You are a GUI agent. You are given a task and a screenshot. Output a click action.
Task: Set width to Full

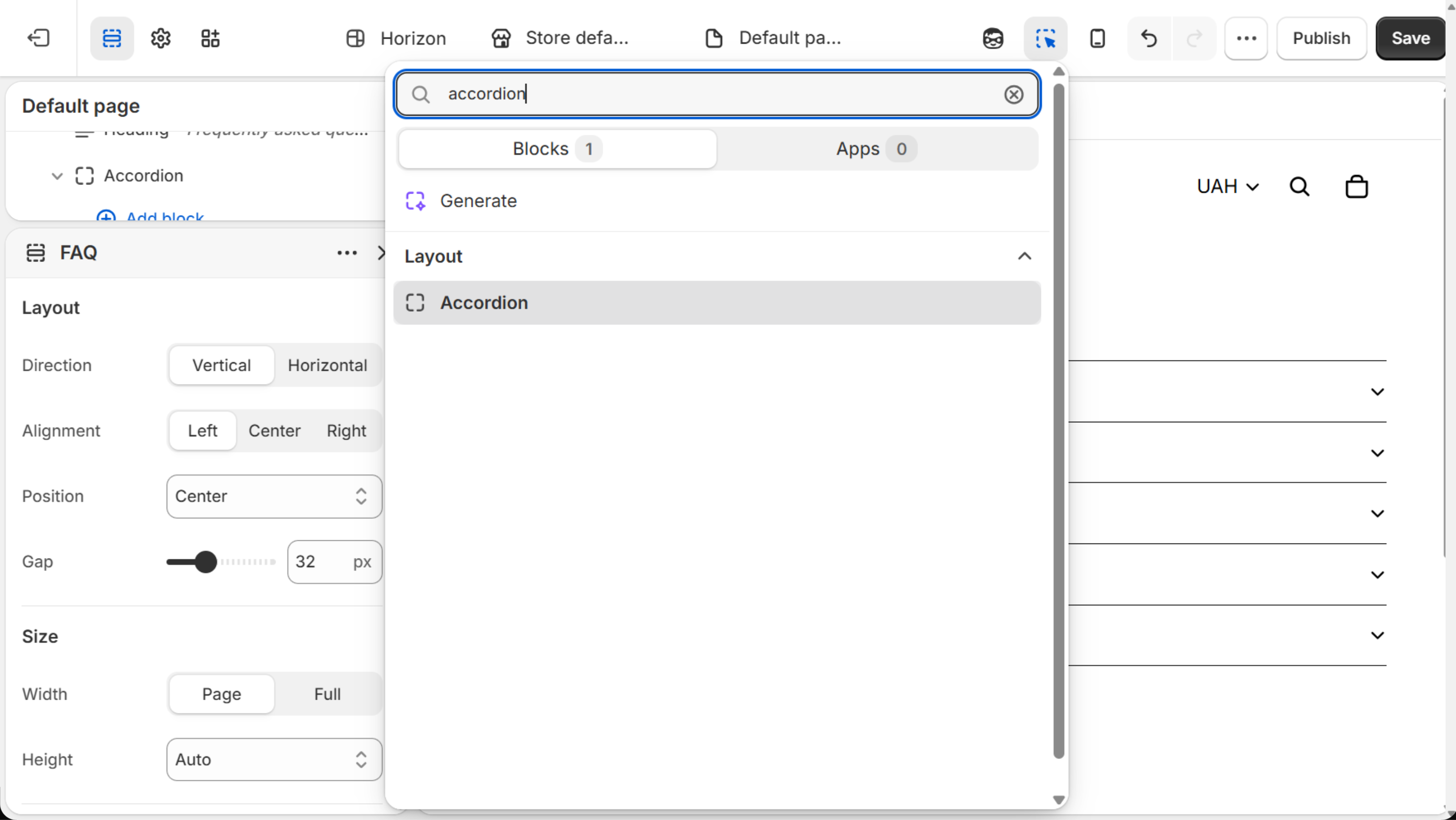pos(328,694)
